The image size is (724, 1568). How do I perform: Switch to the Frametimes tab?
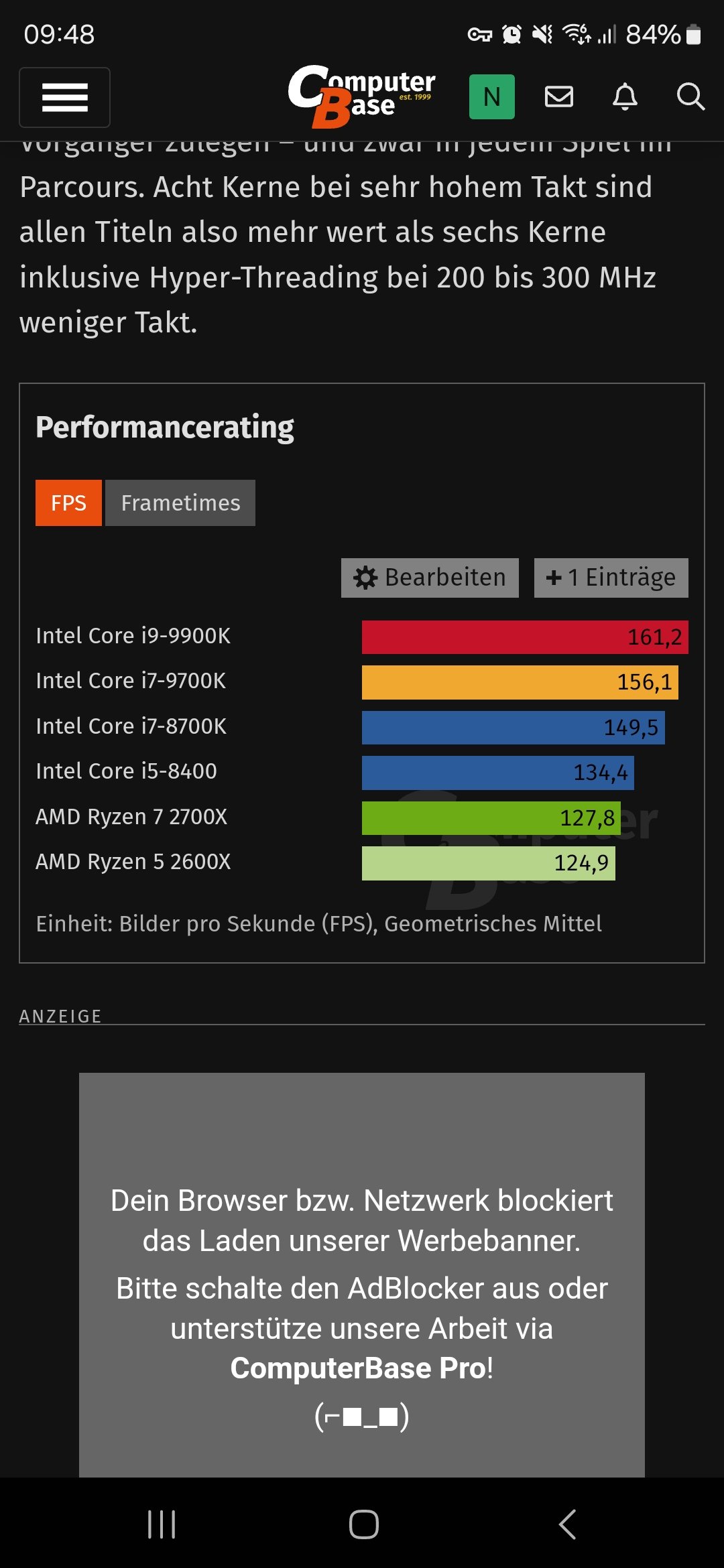point(180,503)
